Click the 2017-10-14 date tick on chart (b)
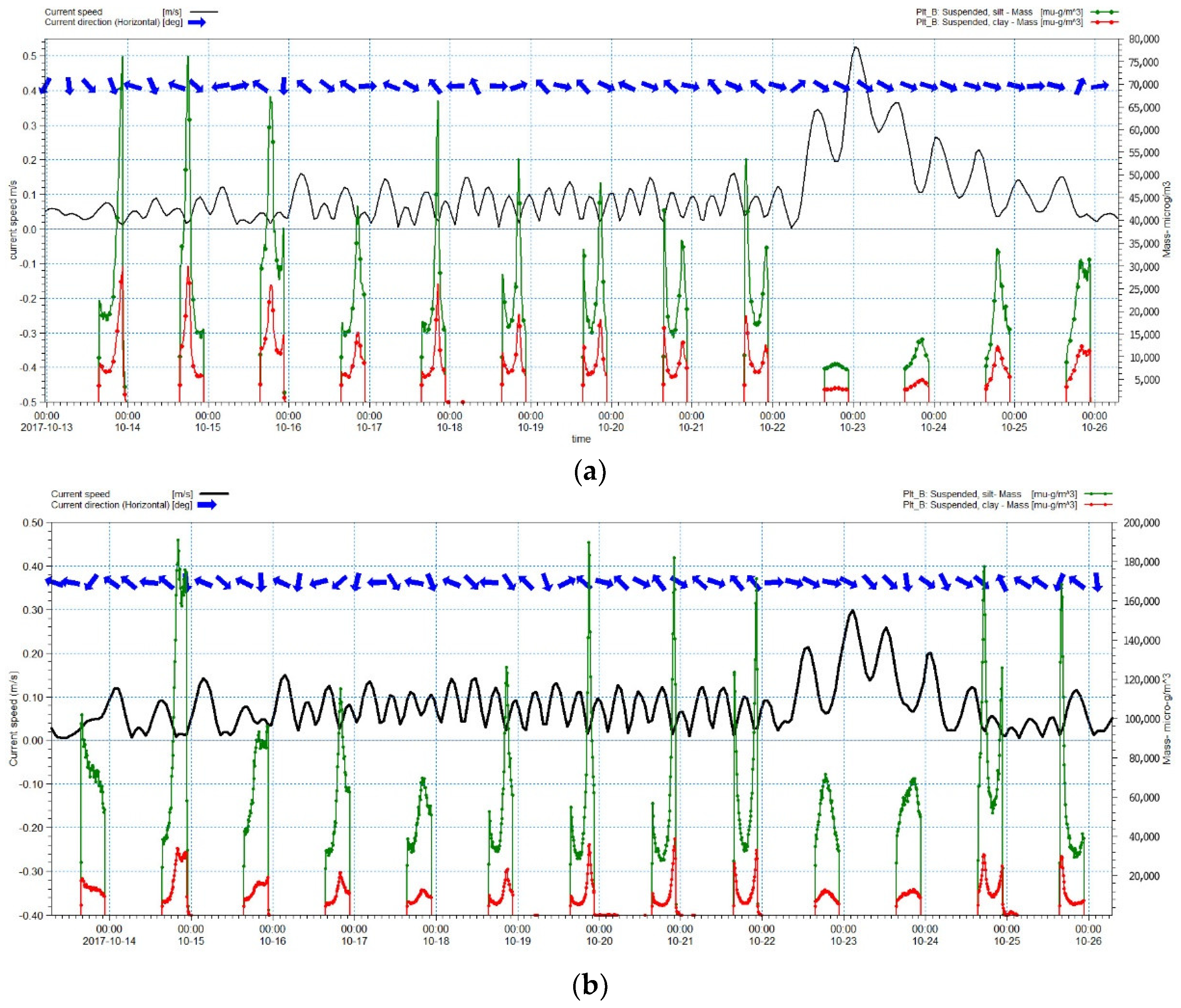This screenshot has width=1181, height=1008. point(109,941)
